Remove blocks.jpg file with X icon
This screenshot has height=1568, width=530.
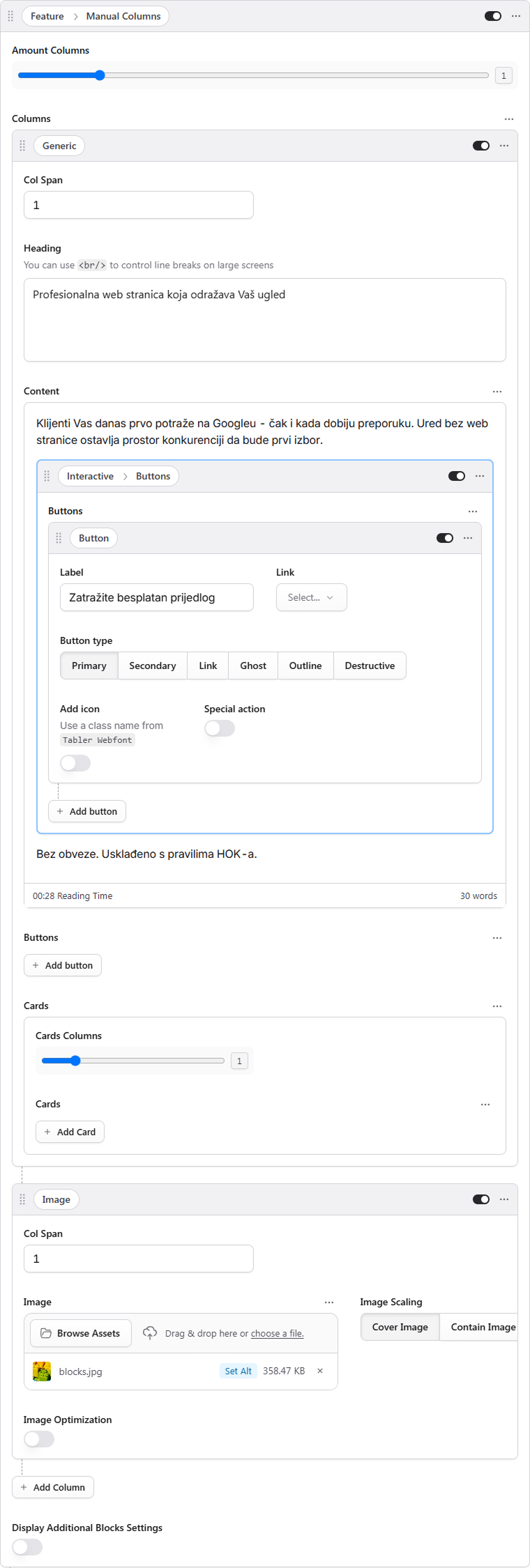click(x=320, y=1371)
